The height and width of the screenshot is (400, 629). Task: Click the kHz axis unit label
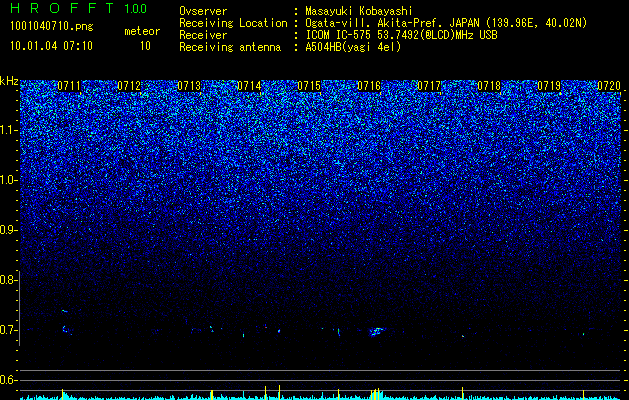point(9,81)
